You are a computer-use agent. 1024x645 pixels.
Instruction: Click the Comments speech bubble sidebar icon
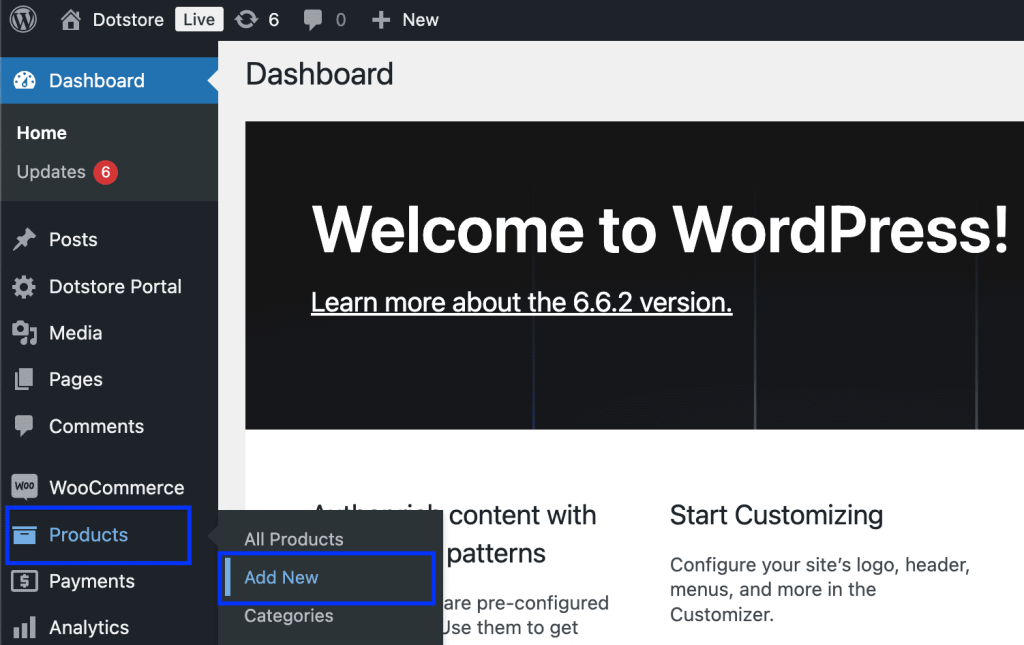(x=24, y=426)
